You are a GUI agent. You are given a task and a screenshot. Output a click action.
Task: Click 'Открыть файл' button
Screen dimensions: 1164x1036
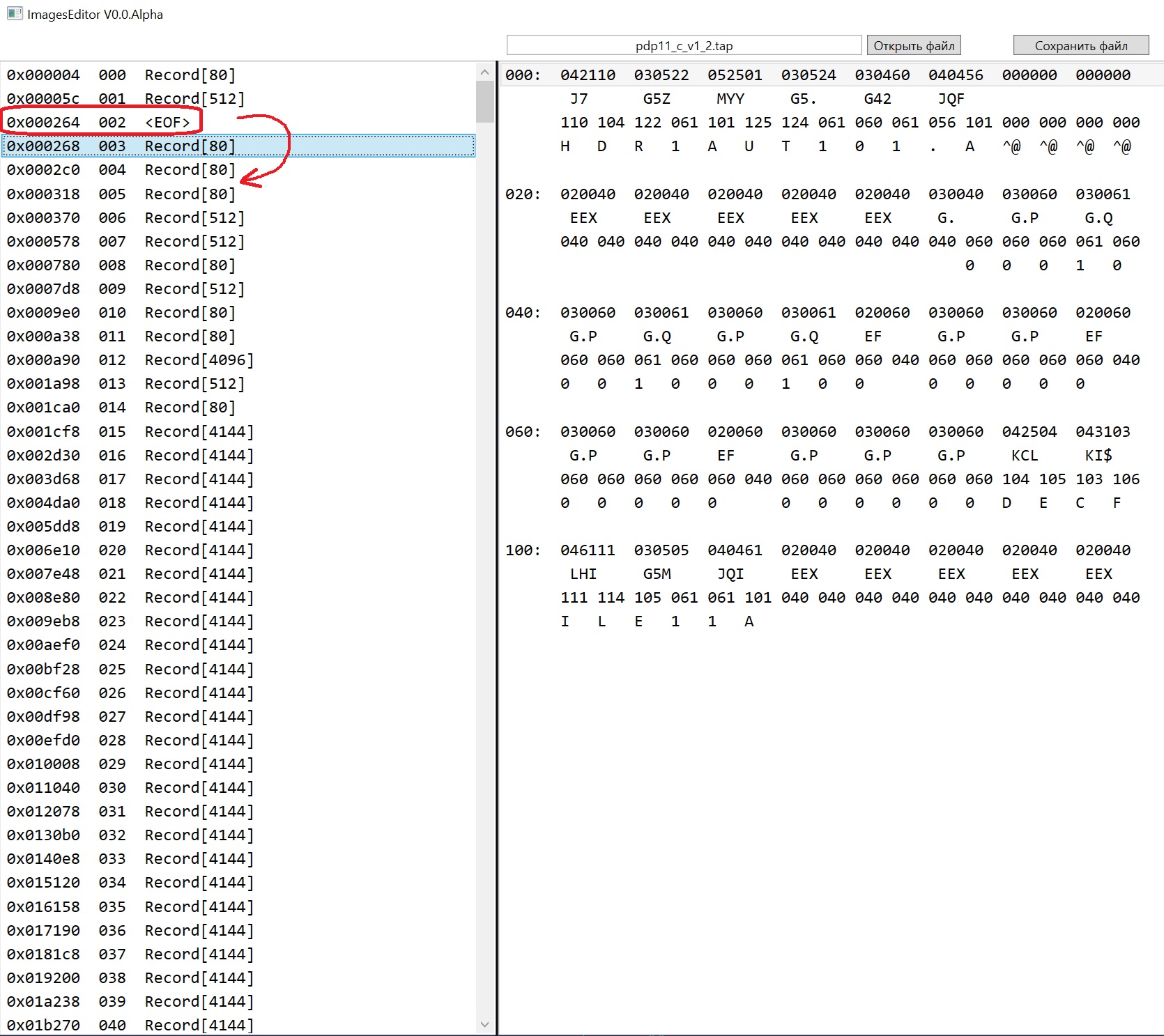coord(913,46)
